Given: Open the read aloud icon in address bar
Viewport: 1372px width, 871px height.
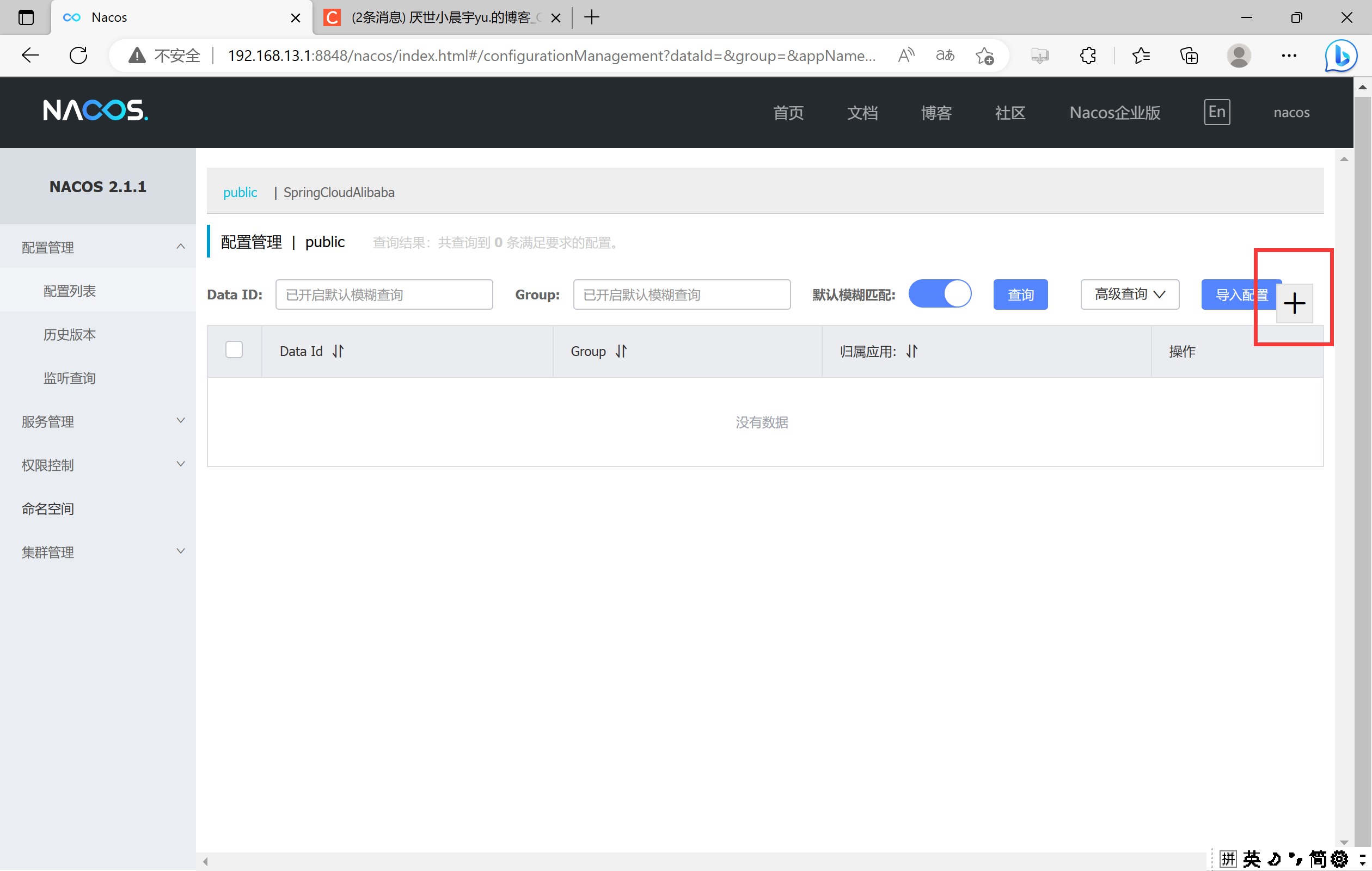Looking at the screenshot, I should pos(905,56).
